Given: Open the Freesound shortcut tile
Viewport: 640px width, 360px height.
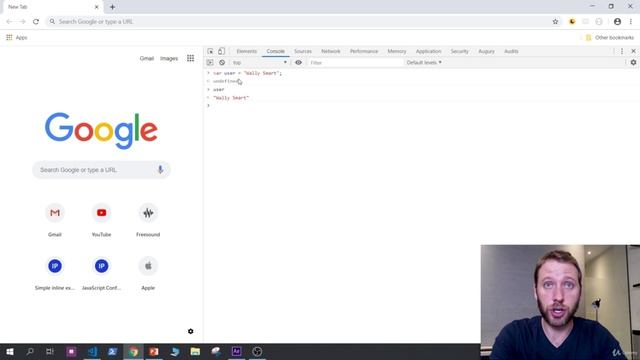Looking at the screenshot, I should click(x=148, y=220).
